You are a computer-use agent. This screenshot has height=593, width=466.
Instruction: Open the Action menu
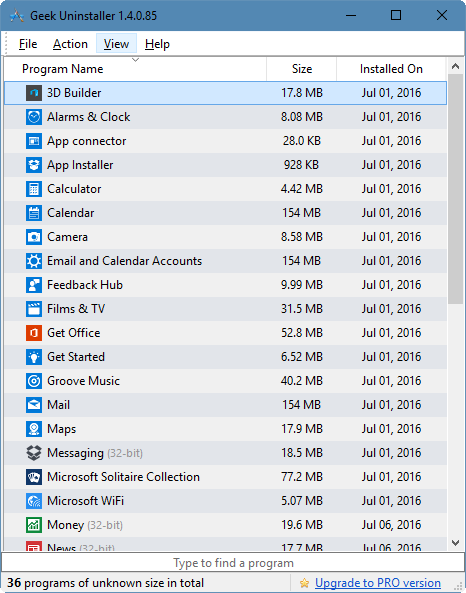coord(70,44)
